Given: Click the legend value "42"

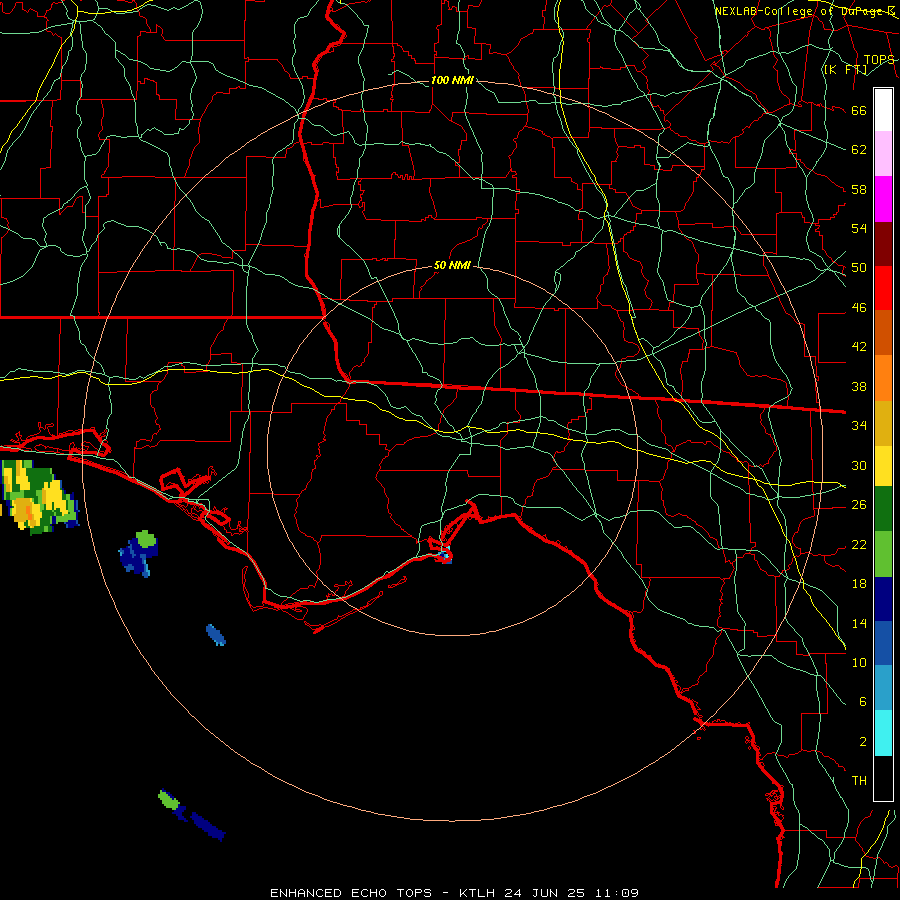Looking at the screenshot, I should click(x=859, y=346).
